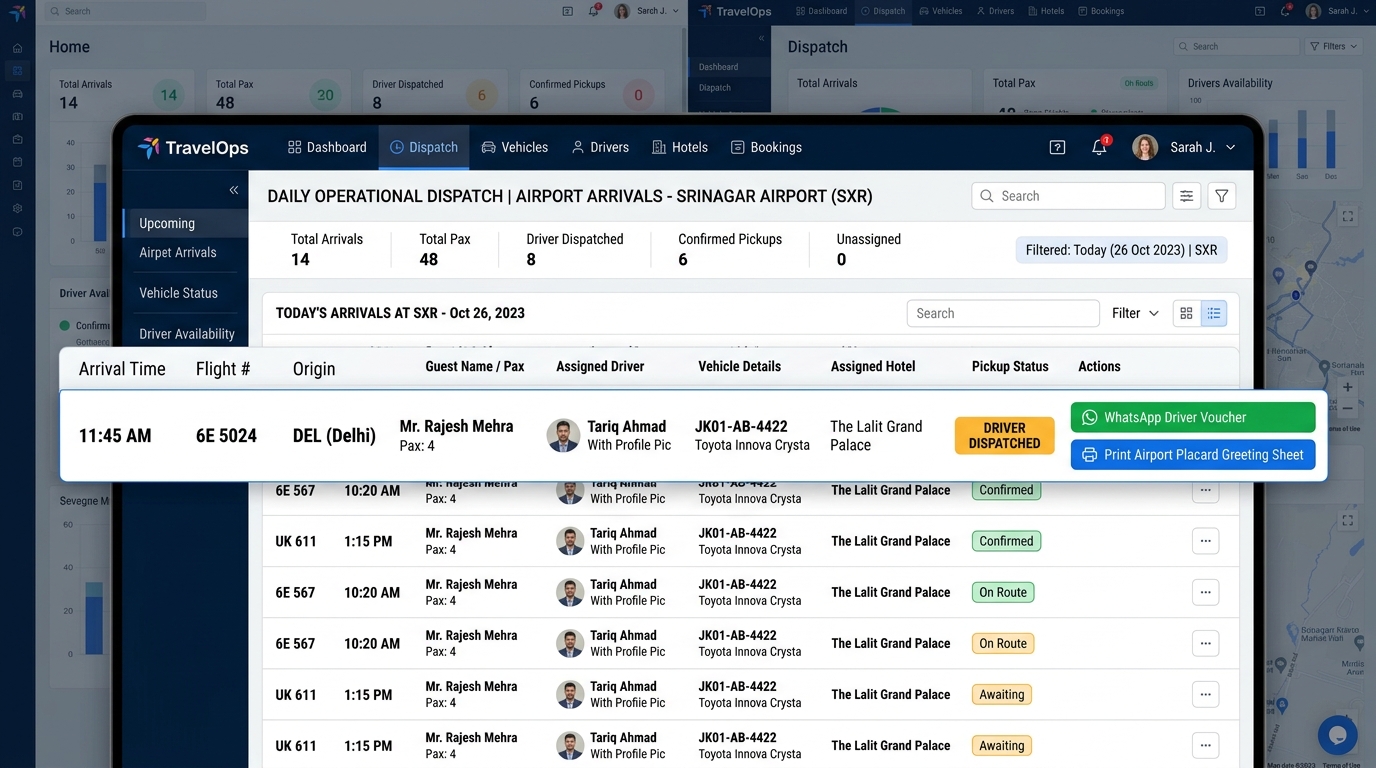Click the WhatsApp Driver Voucher button
The width and height of the screenshot is (1376, 768).
pos(1193,418)
